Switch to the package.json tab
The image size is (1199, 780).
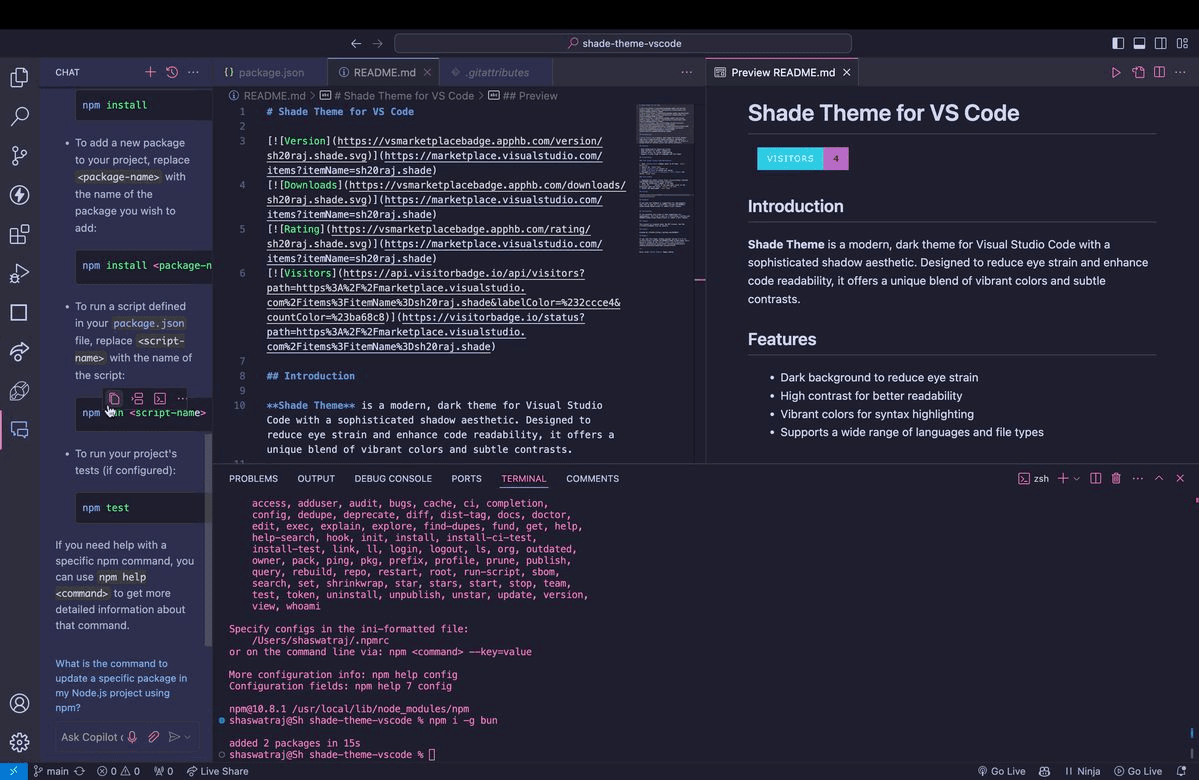click(x=268, y=72)
